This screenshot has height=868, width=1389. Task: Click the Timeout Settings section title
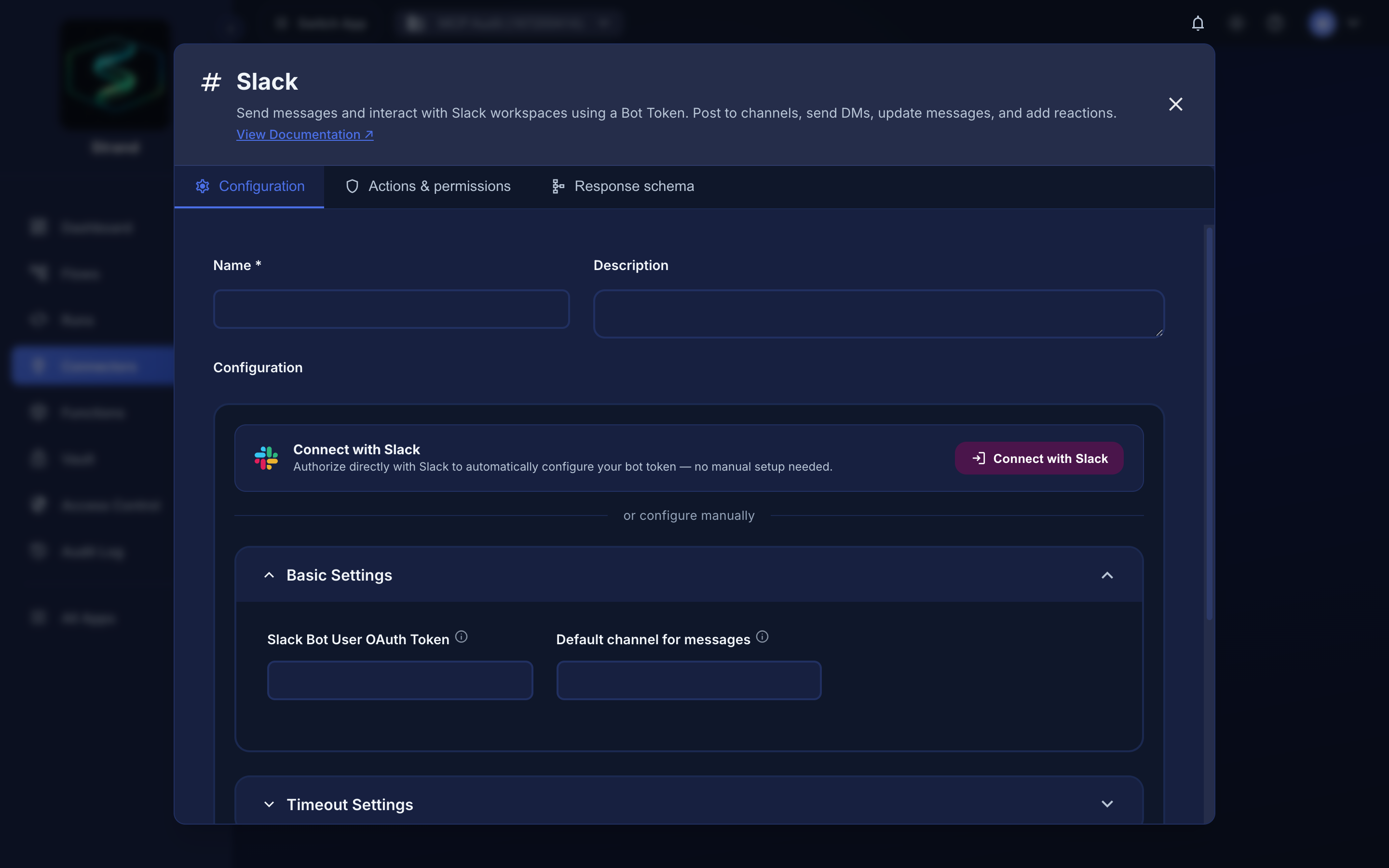(350, 804)
